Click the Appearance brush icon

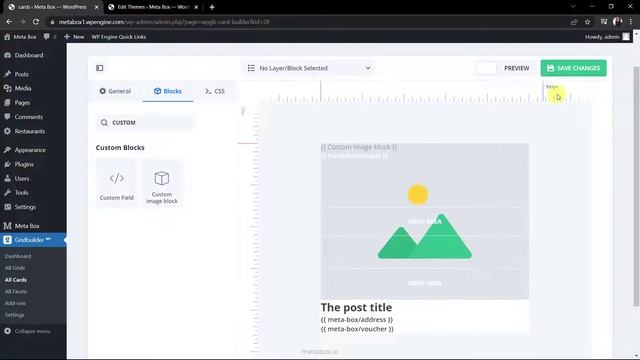pos(7,150)
